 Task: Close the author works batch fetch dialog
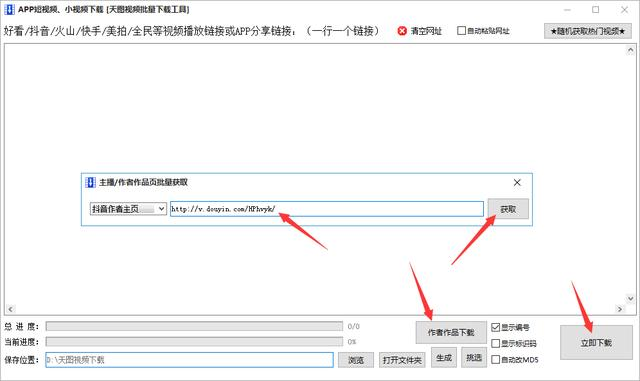(x=517, y=183)
